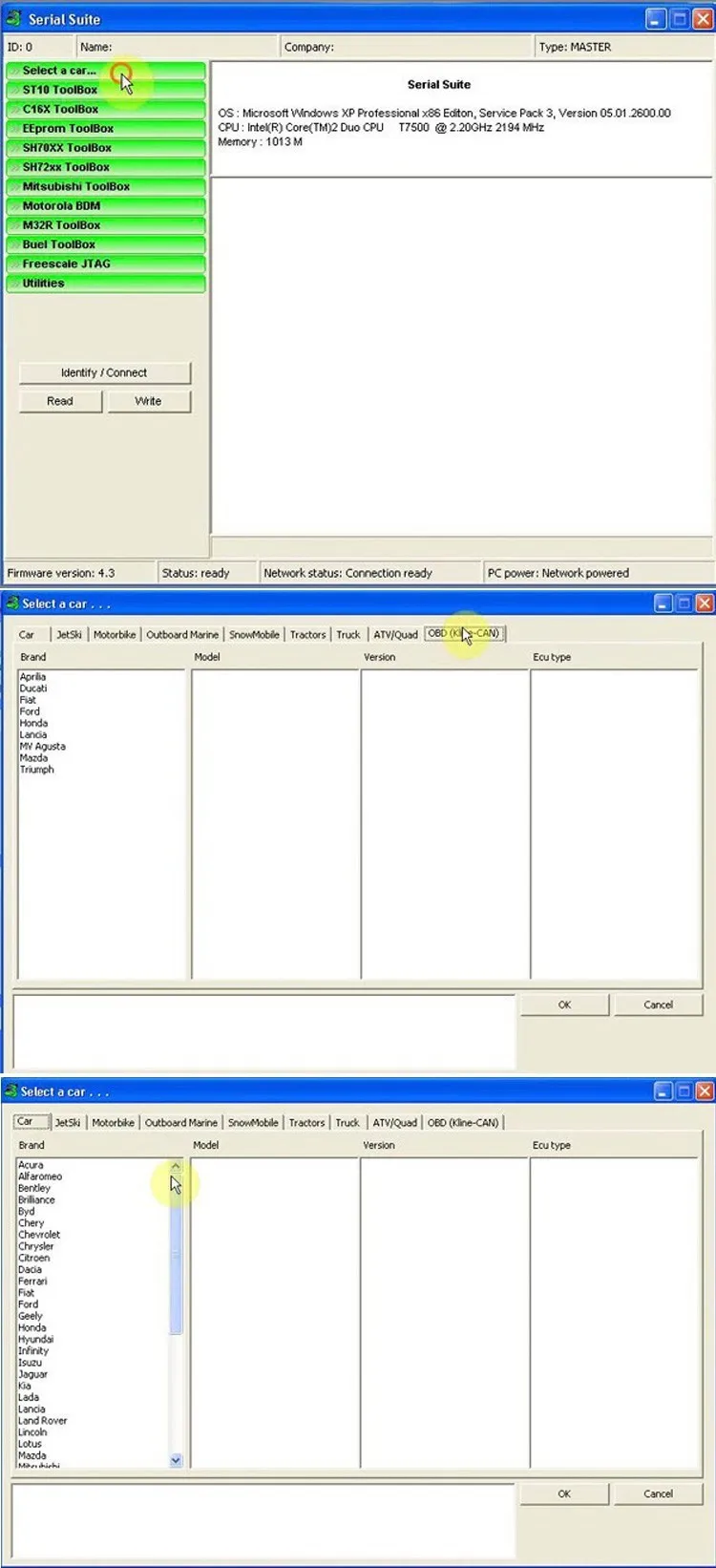Select Bentley in the Car brand list
Image resolution: width=716 pixels, height=1568 pixels.
(34, 1188)
